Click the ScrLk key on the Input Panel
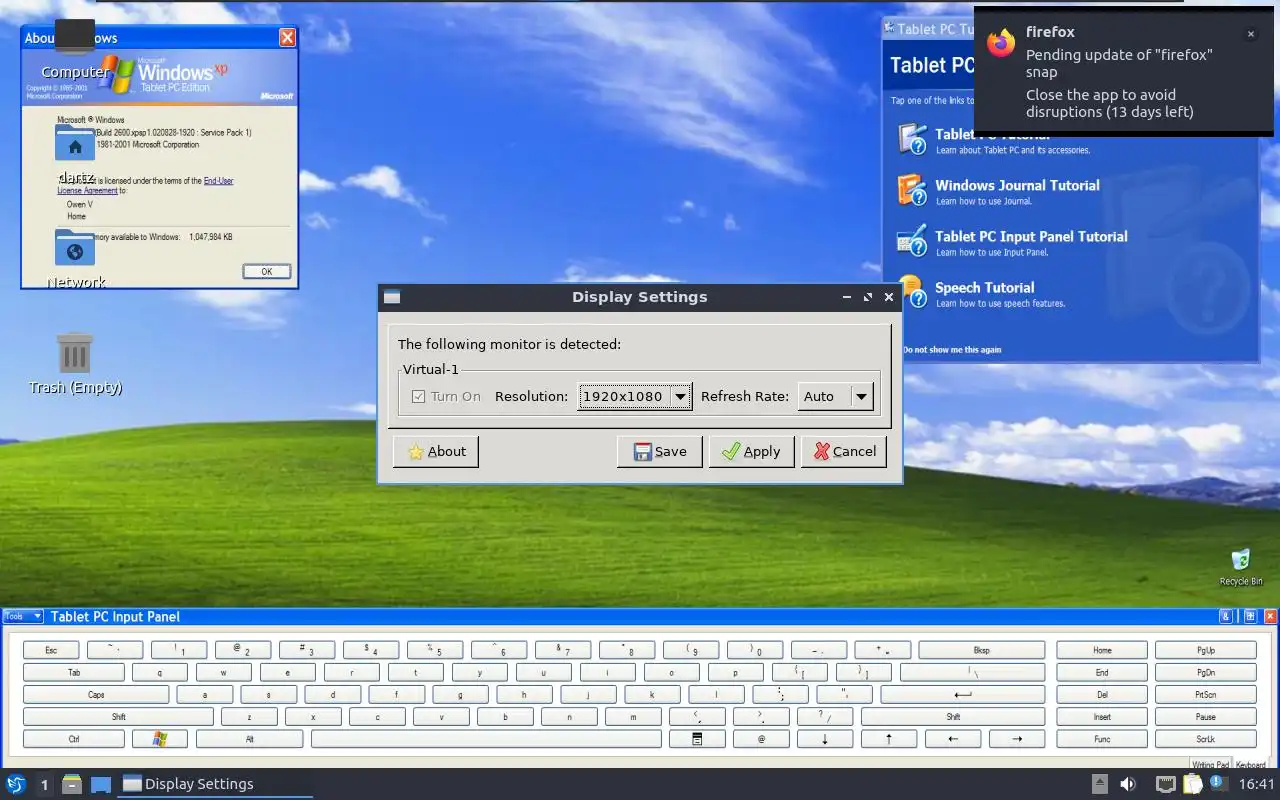 [x=1206, y=739]
